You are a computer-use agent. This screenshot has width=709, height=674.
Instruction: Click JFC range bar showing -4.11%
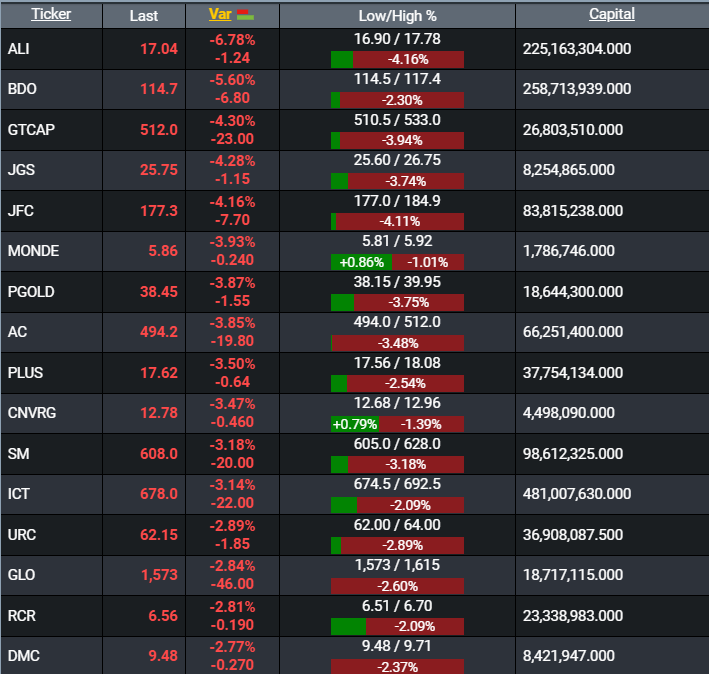(x=397, y=221)
